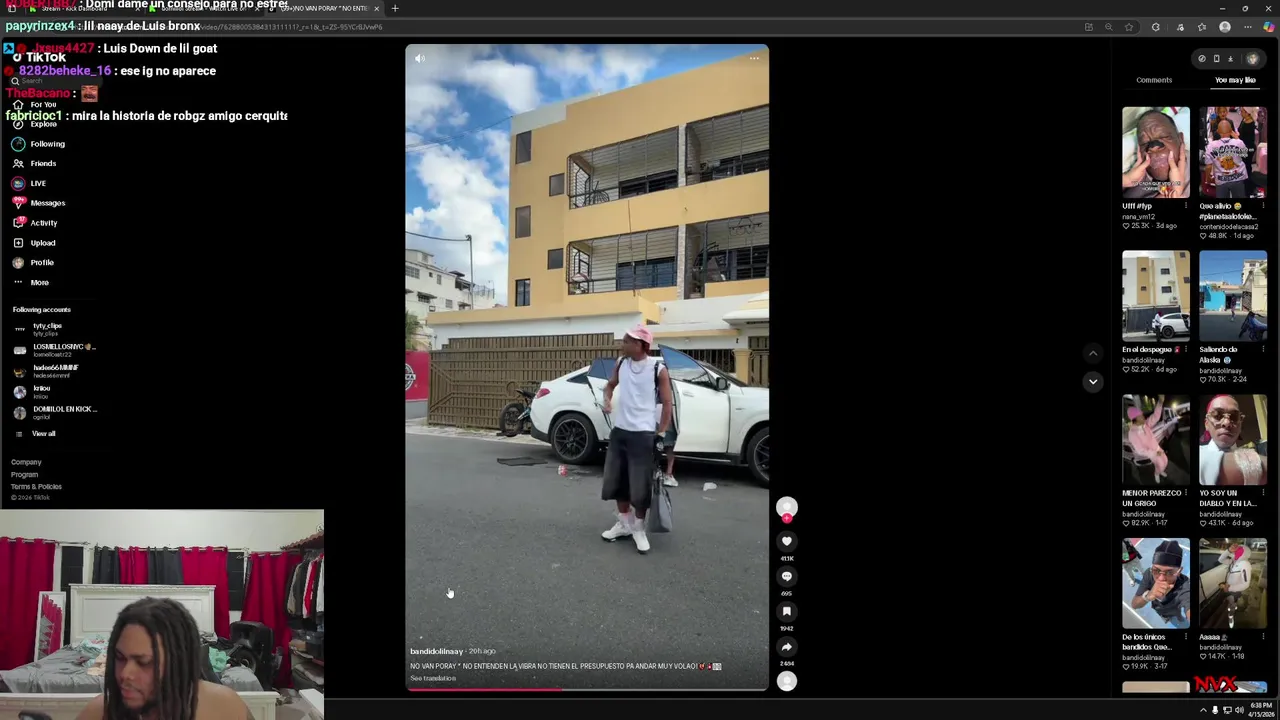The height and width of the screenshot is (720, 1280).
Task: Open the volume icon in system tray
Action: click(x=1239, y=710)
